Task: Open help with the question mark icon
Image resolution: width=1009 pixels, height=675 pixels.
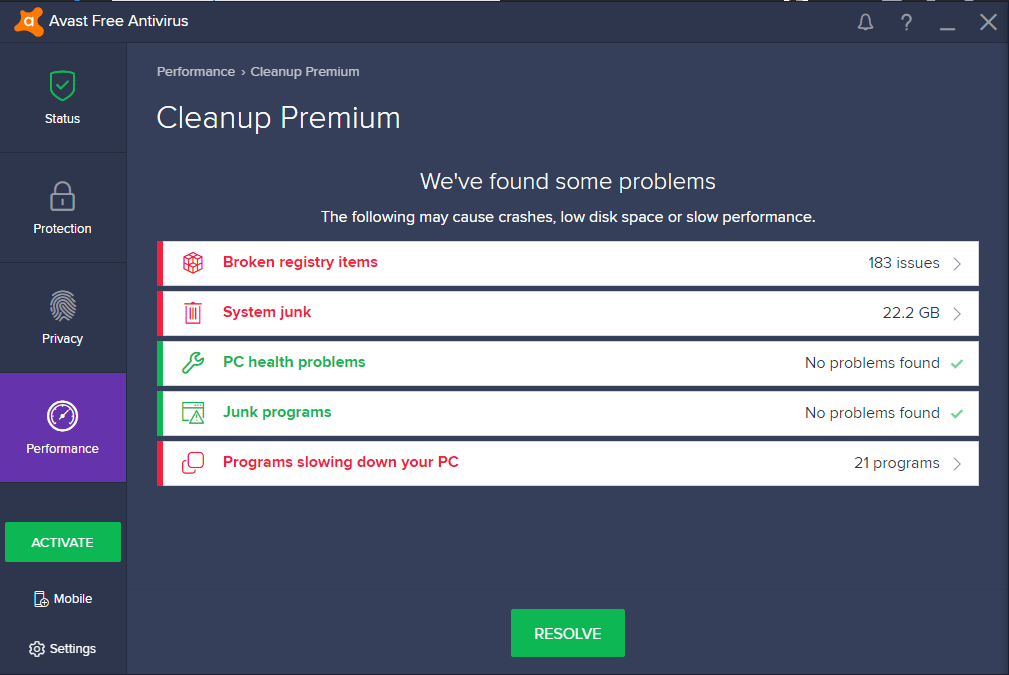Action: 906,21
